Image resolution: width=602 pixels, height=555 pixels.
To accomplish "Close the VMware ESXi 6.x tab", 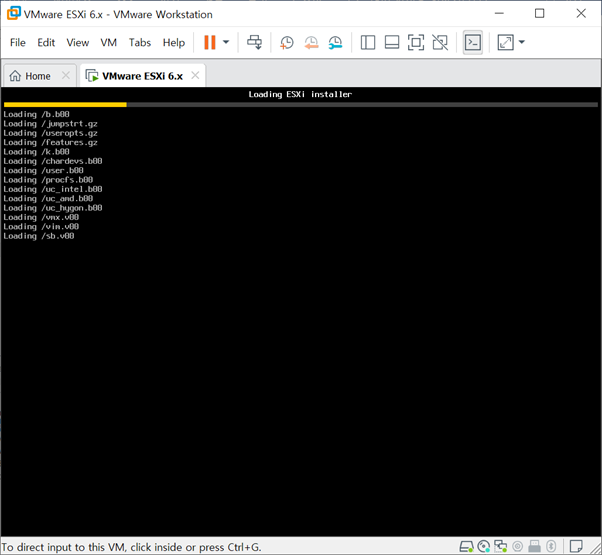I will click(195, 75).
